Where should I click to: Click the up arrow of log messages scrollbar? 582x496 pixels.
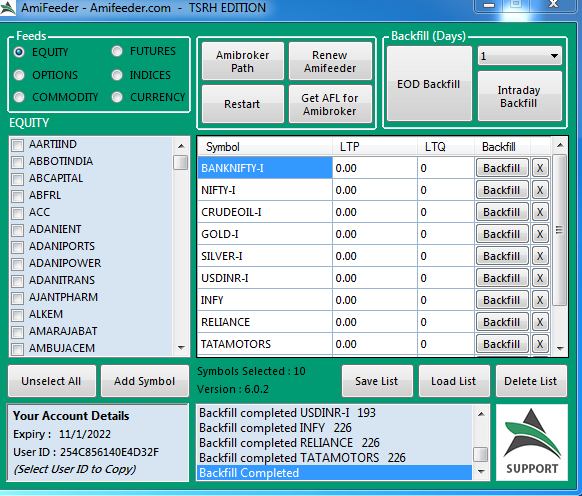point(481,414)
